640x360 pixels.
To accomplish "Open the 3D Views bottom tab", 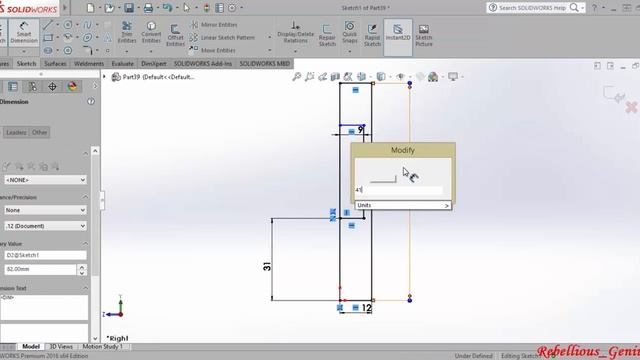I will point(61,347).
